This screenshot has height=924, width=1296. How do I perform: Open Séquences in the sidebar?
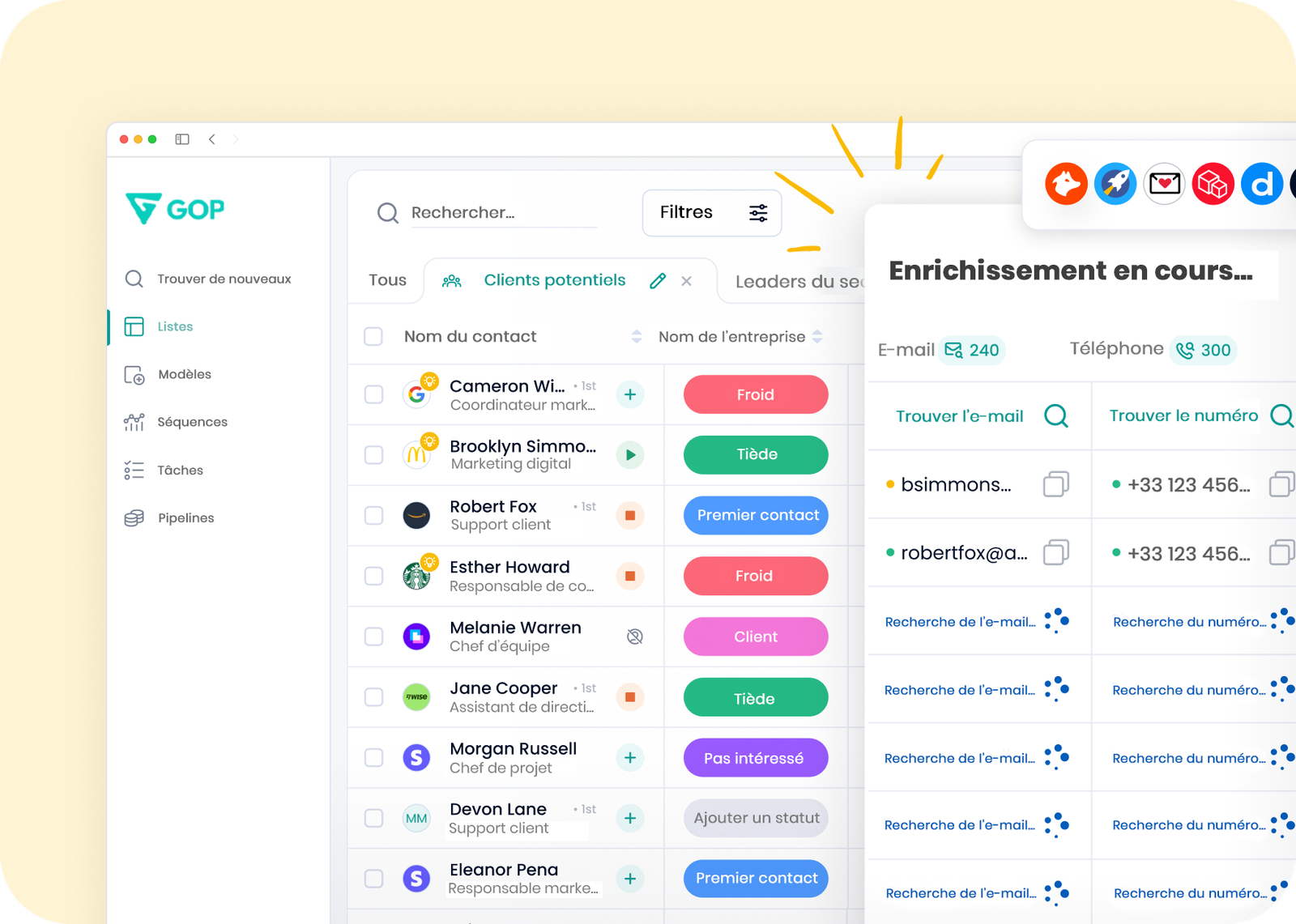192,422
